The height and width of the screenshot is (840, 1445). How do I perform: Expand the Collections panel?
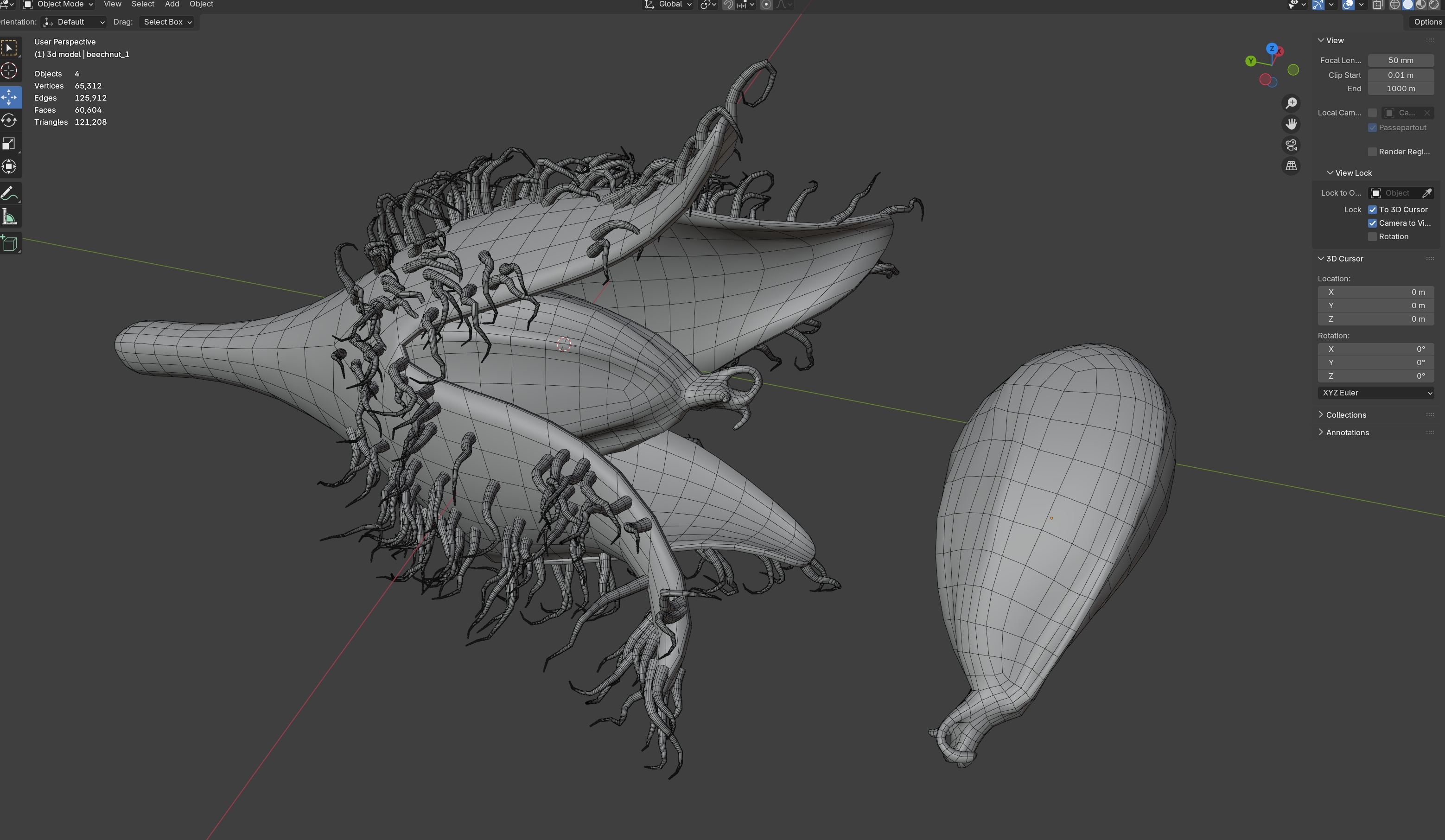[1345, 415]
